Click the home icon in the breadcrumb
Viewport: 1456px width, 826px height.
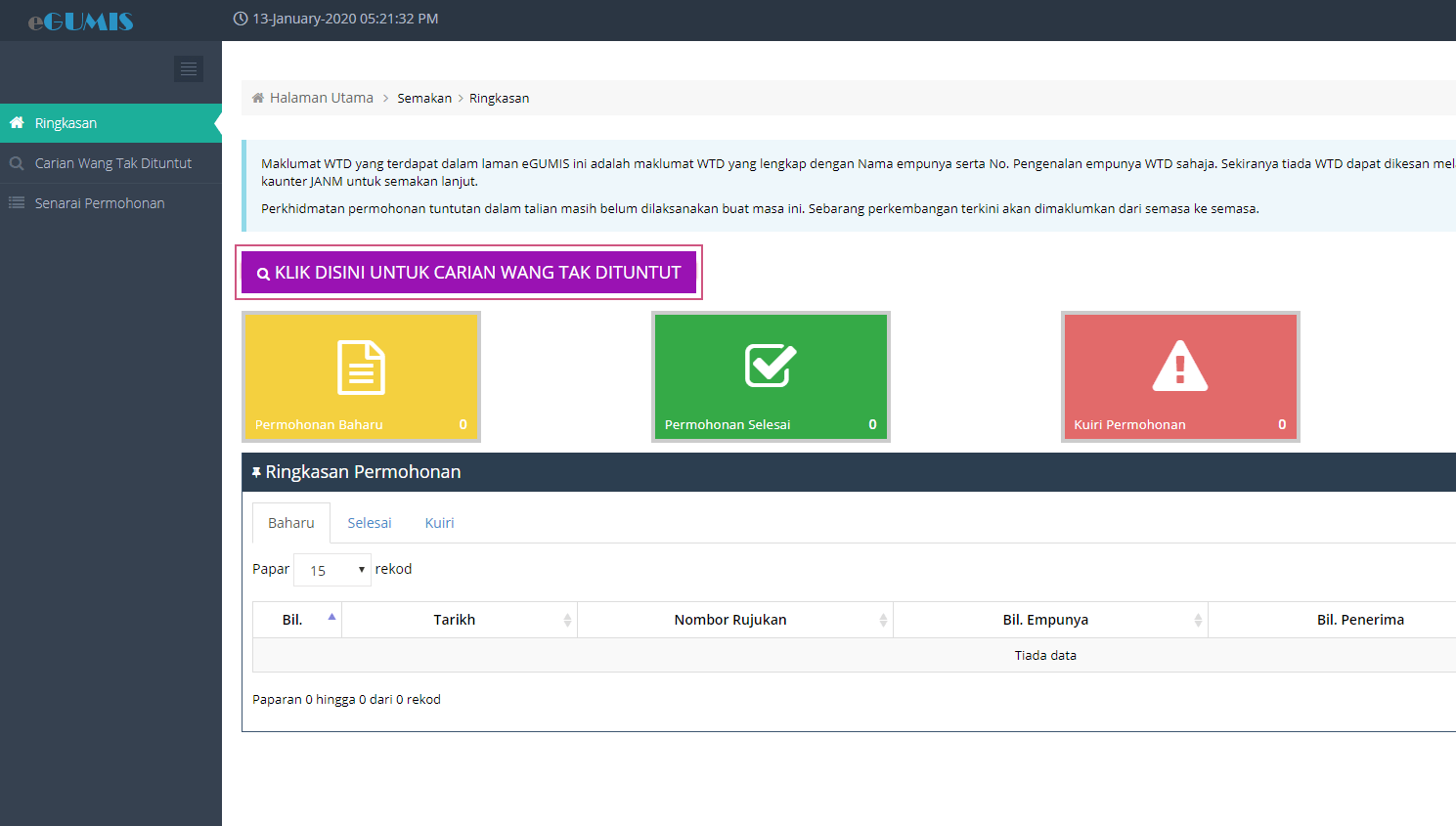coord(258,98)
